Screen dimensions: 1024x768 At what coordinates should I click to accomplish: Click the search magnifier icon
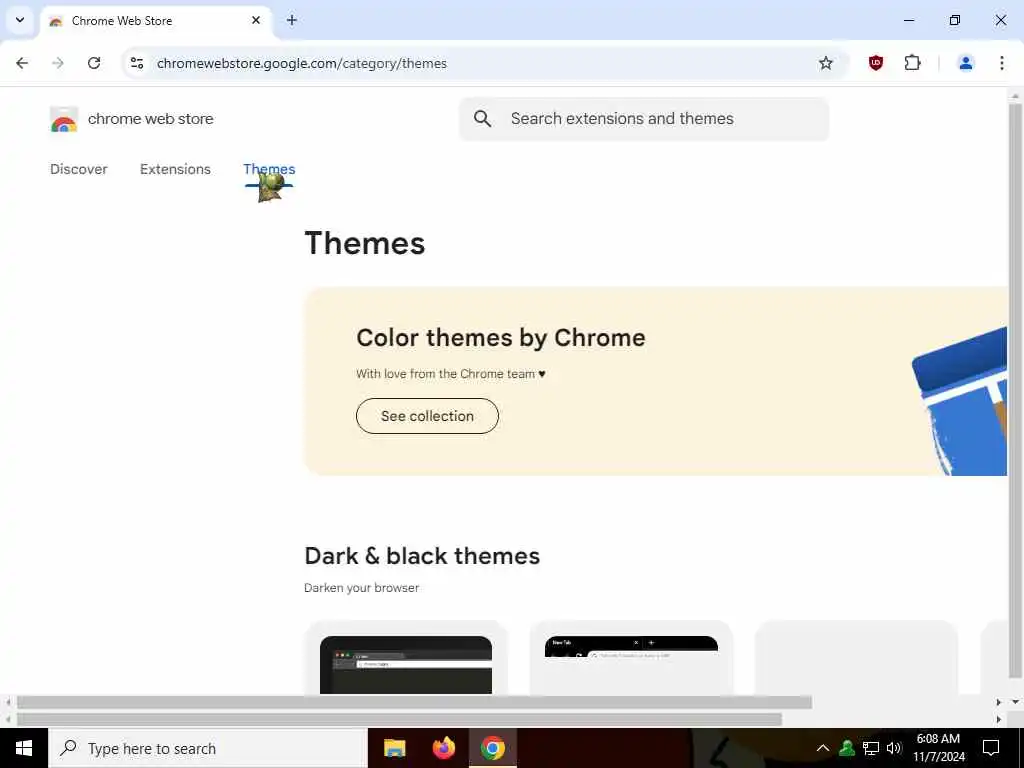click(483, 119)
